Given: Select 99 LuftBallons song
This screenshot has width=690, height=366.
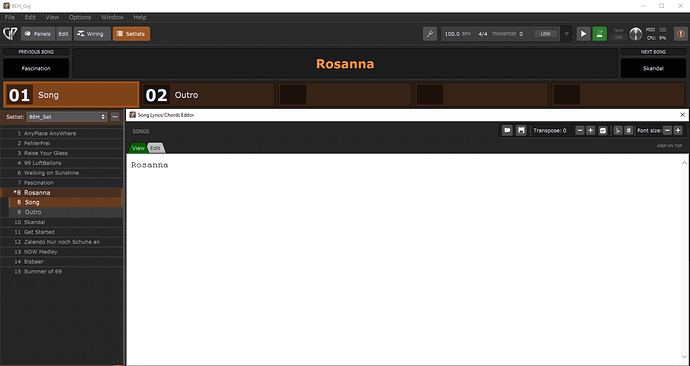Looking at the screenshot, I should [x=62, y=163].
